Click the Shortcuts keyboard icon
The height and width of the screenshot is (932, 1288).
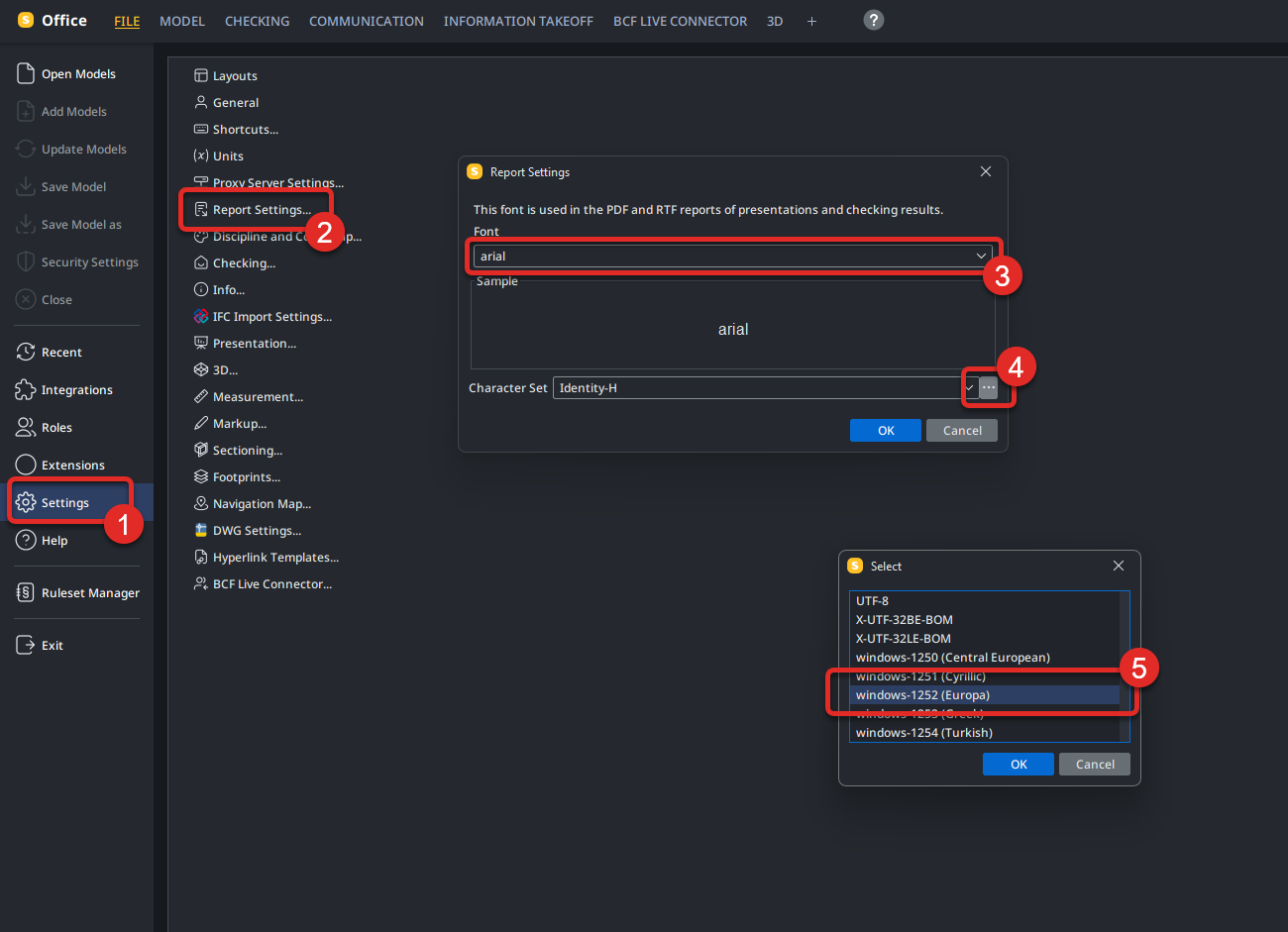pos(201,129)
